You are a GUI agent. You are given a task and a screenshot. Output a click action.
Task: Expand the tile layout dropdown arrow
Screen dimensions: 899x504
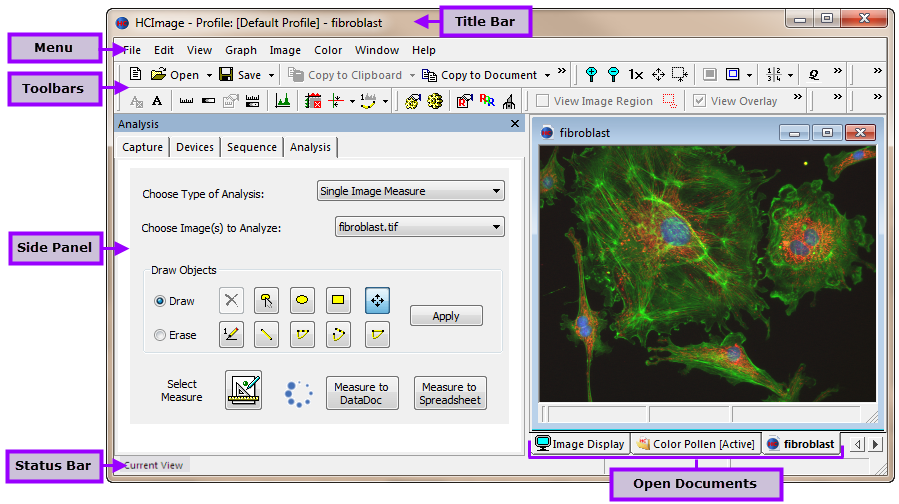[791, 75]
